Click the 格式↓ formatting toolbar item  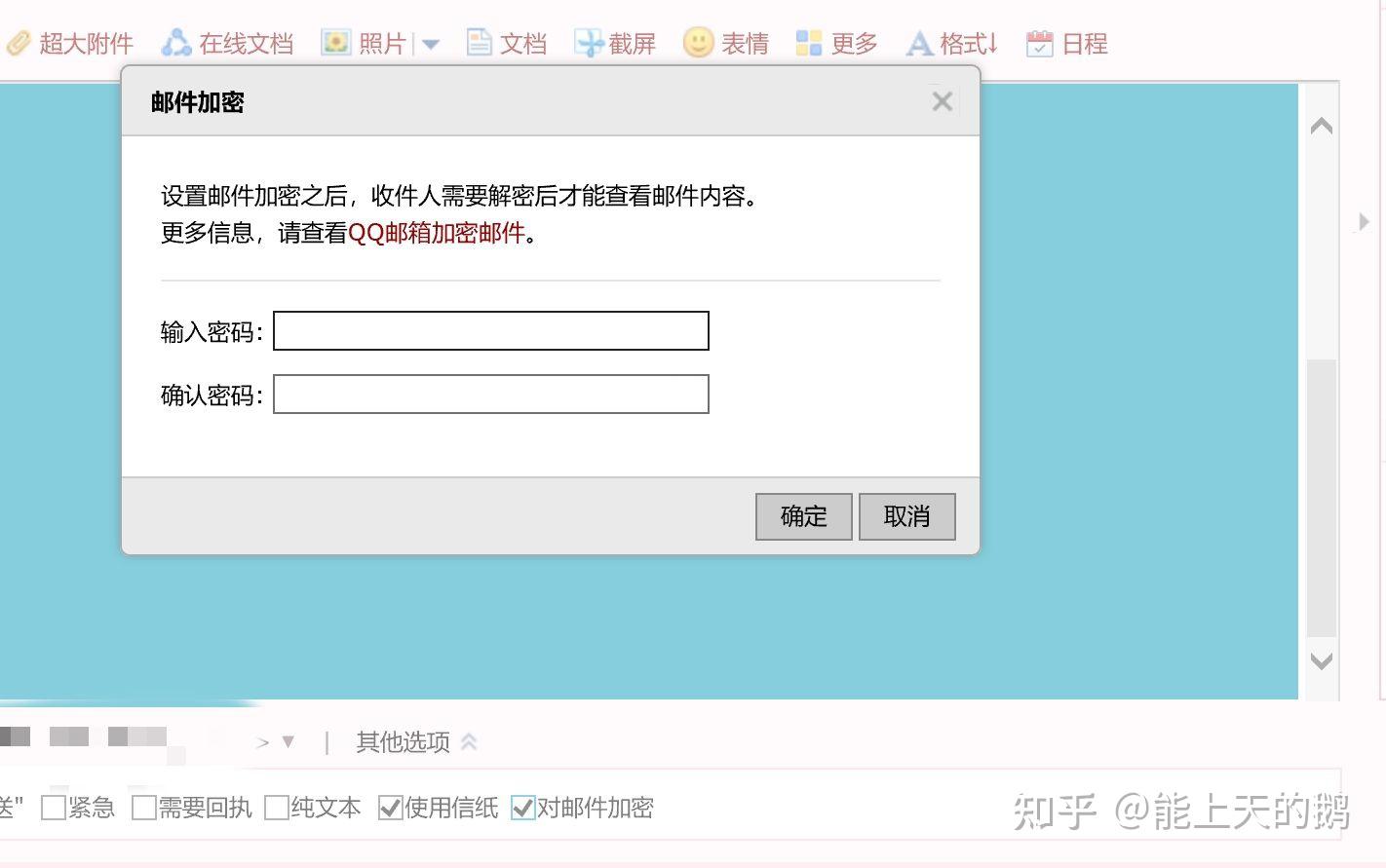point(952,43)
